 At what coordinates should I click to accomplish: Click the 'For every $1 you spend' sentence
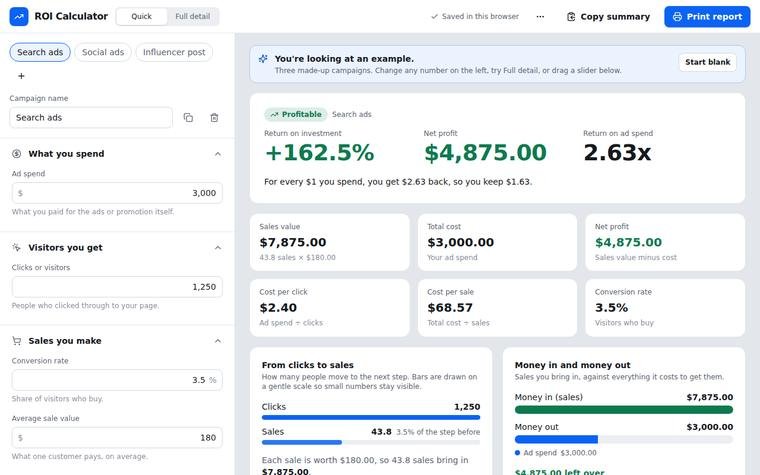[x=398, y=182]
